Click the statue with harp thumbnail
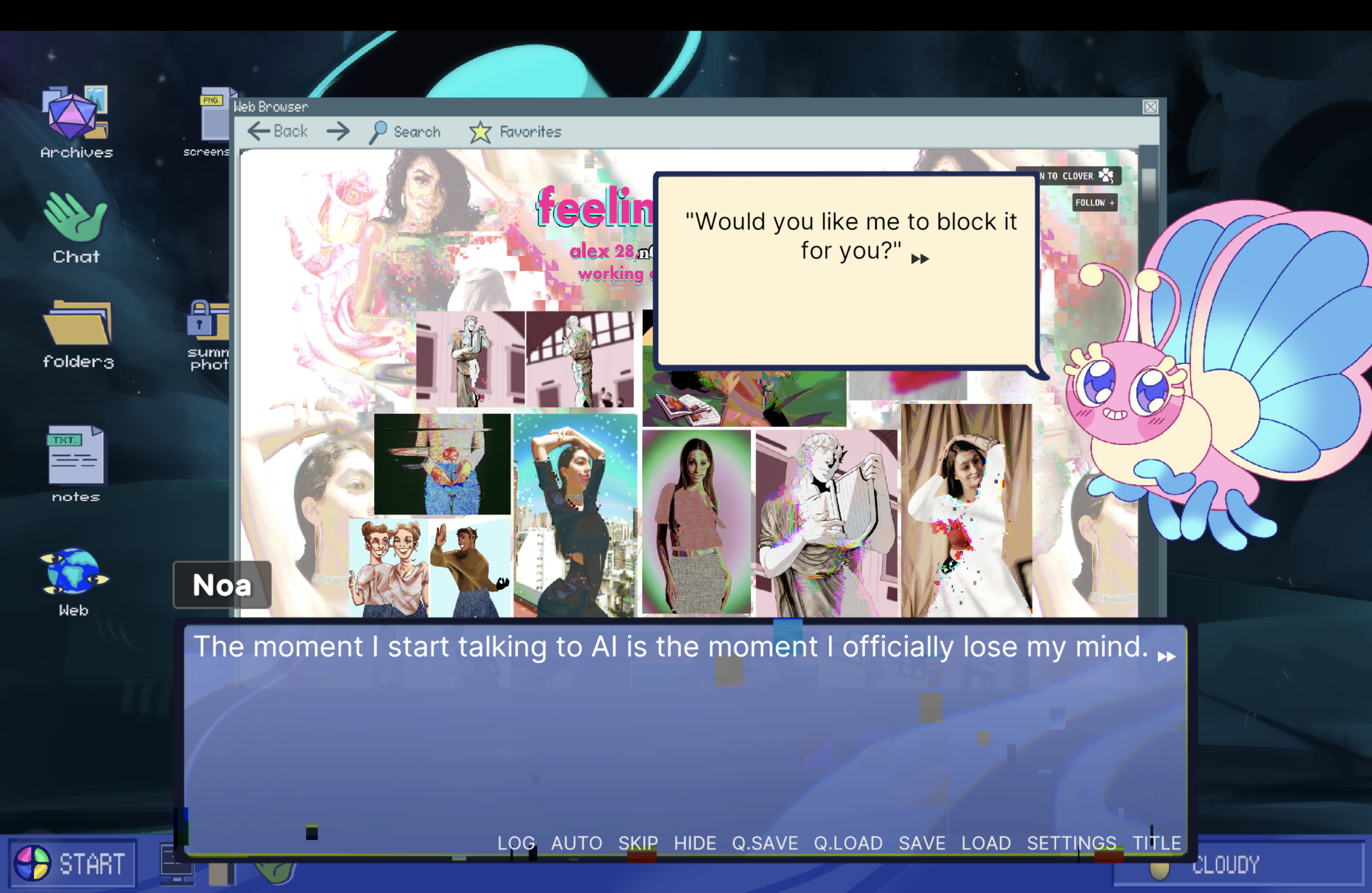Screen dimensions: 1372x893 coord(826,522)
